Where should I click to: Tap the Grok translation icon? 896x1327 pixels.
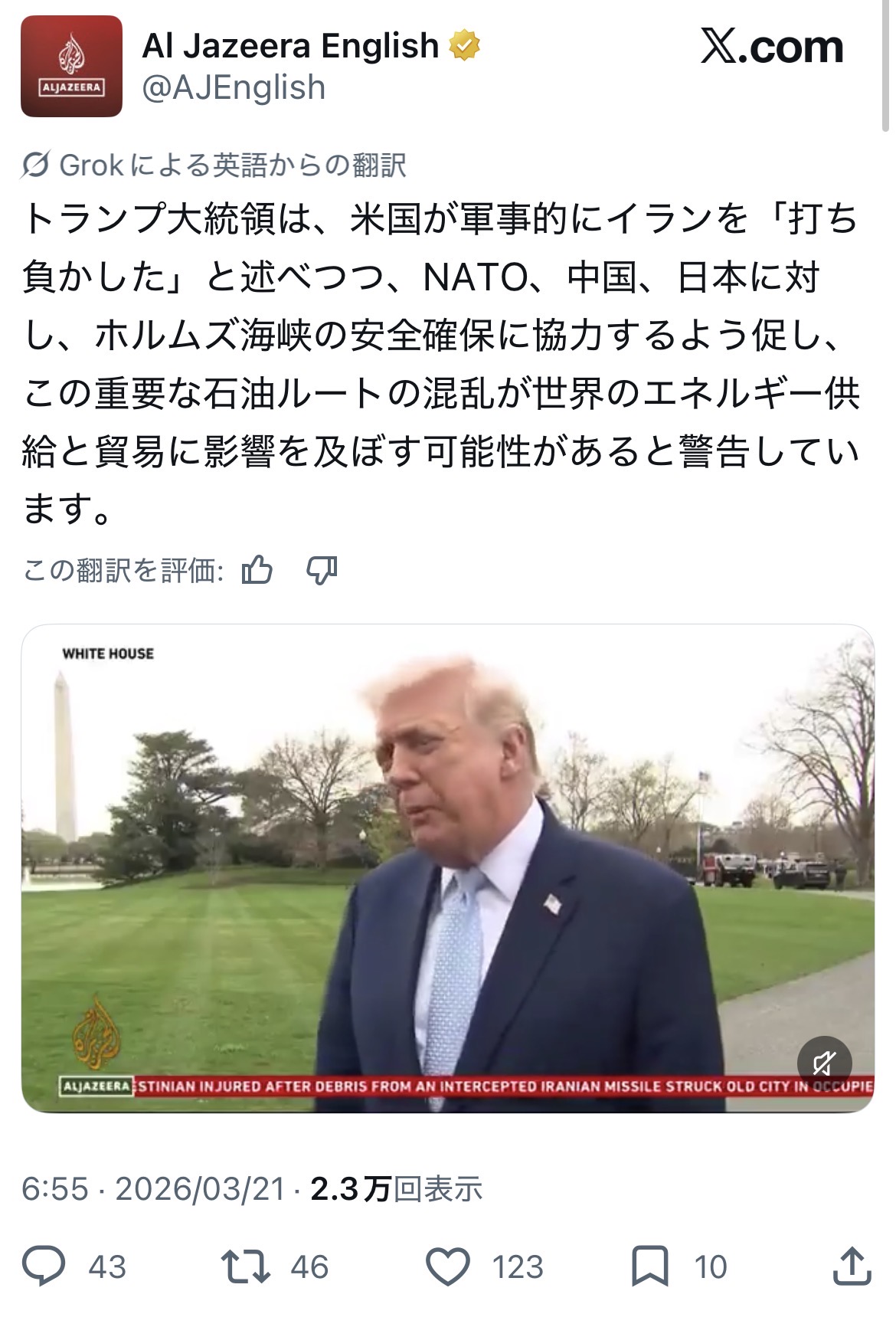35,165
